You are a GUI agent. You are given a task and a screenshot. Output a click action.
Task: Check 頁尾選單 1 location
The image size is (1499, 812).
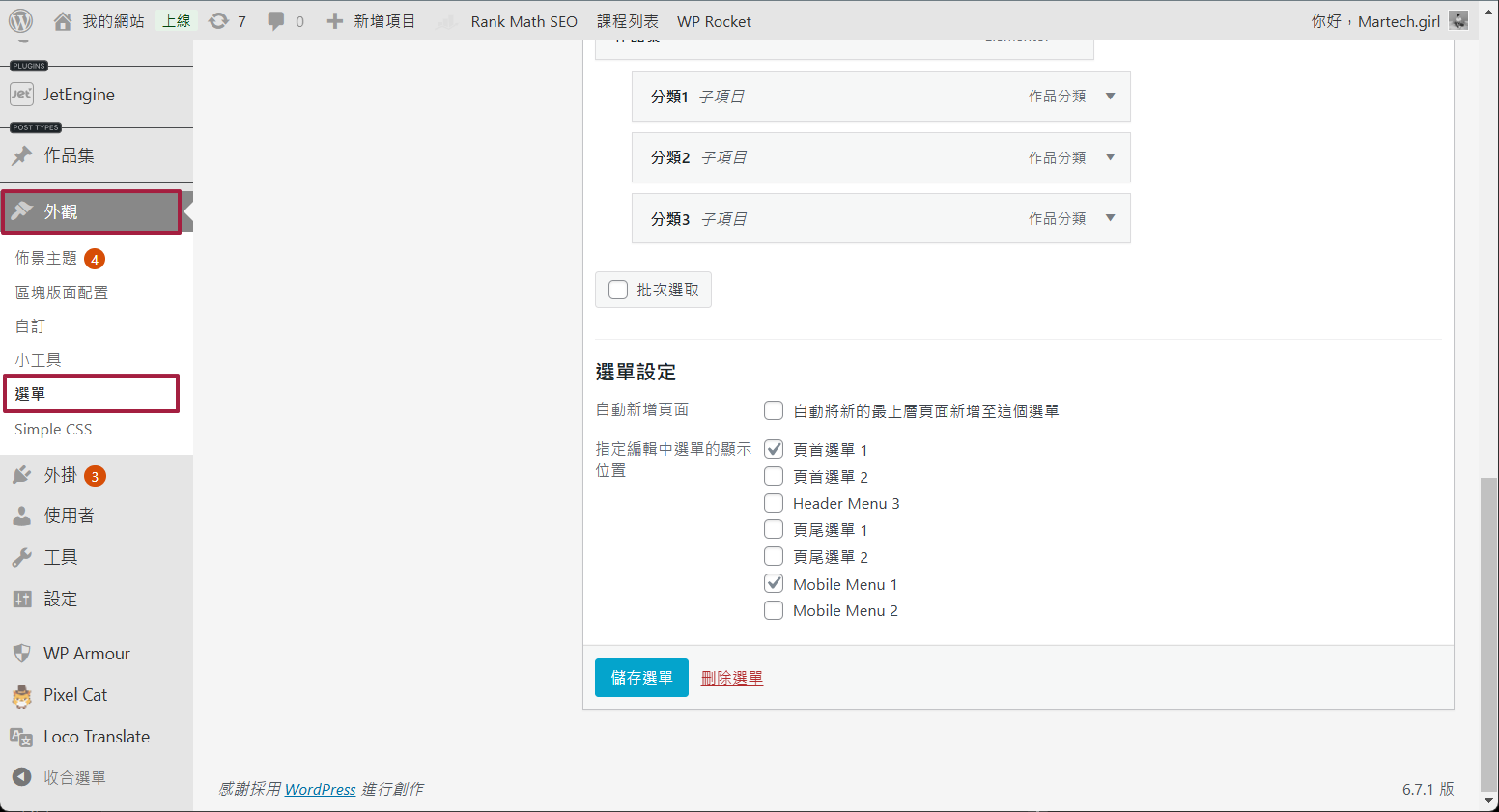tap(774, 529)
